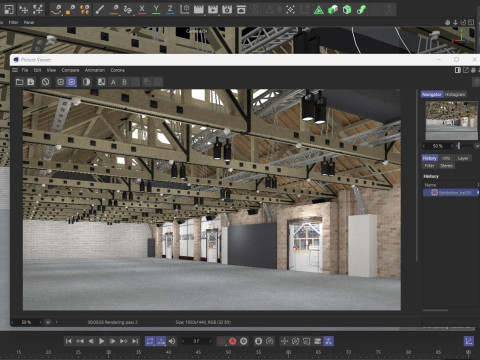Switch to the Navigator tab
Screen dimensions: 480x360
432,94
